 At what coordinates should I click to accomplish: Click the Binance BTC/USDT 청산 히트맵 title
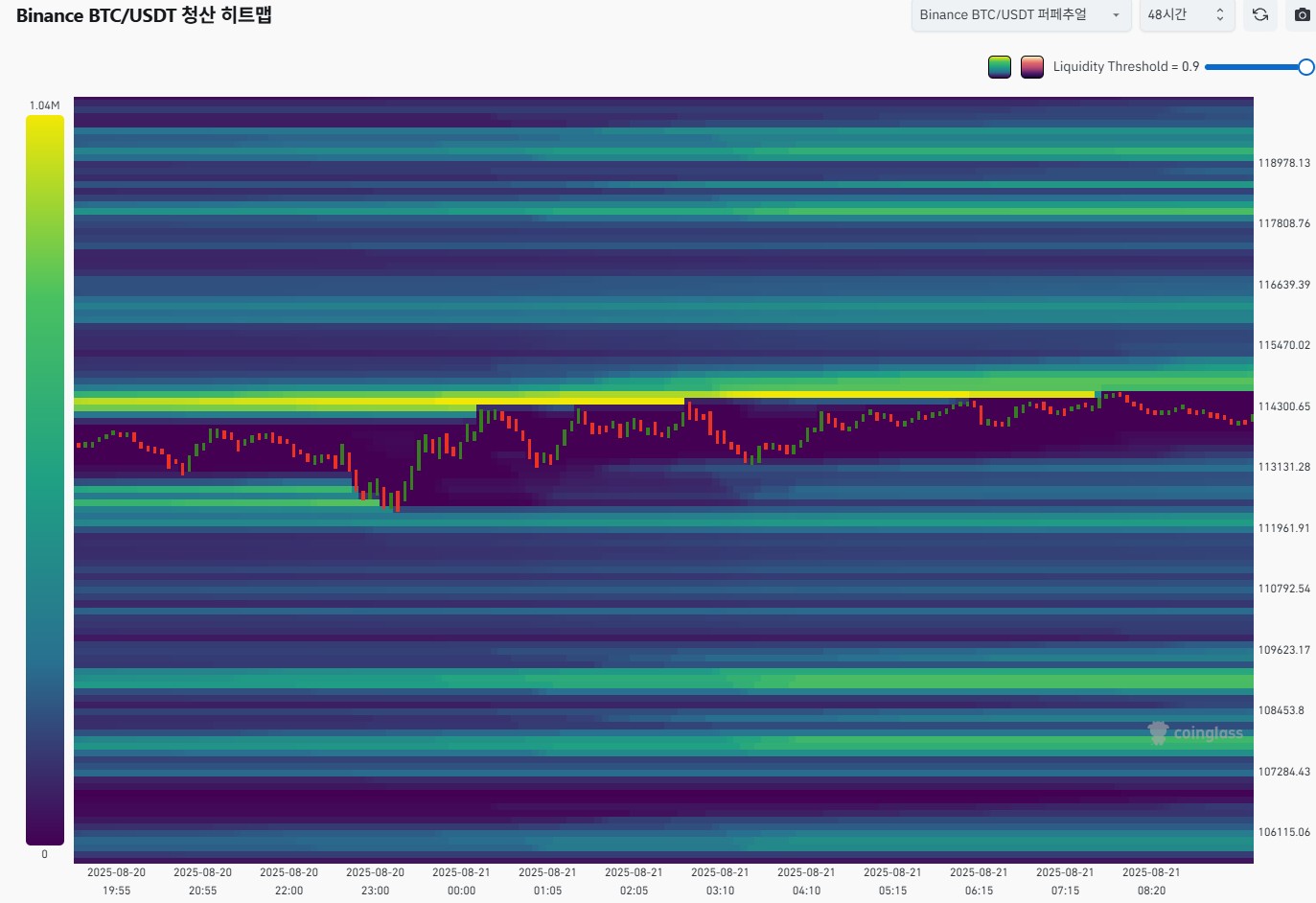144,15
